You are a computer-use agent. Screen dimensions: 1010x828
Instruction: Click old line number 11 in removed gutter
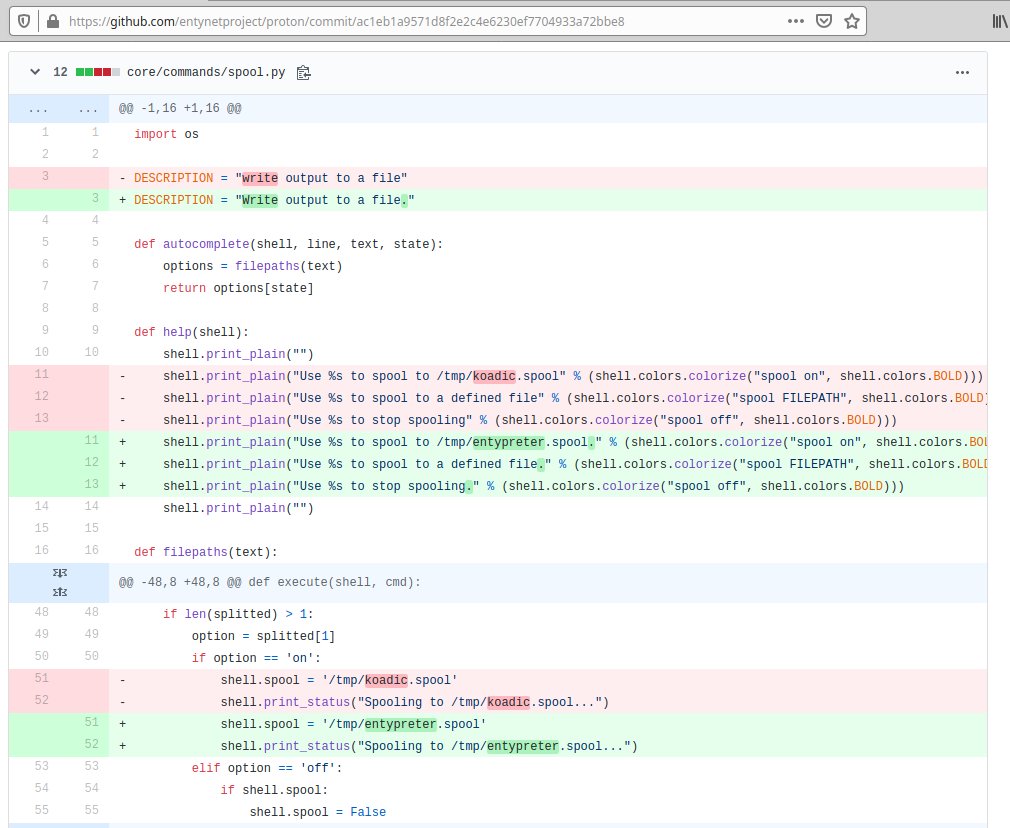coord(41,374)
